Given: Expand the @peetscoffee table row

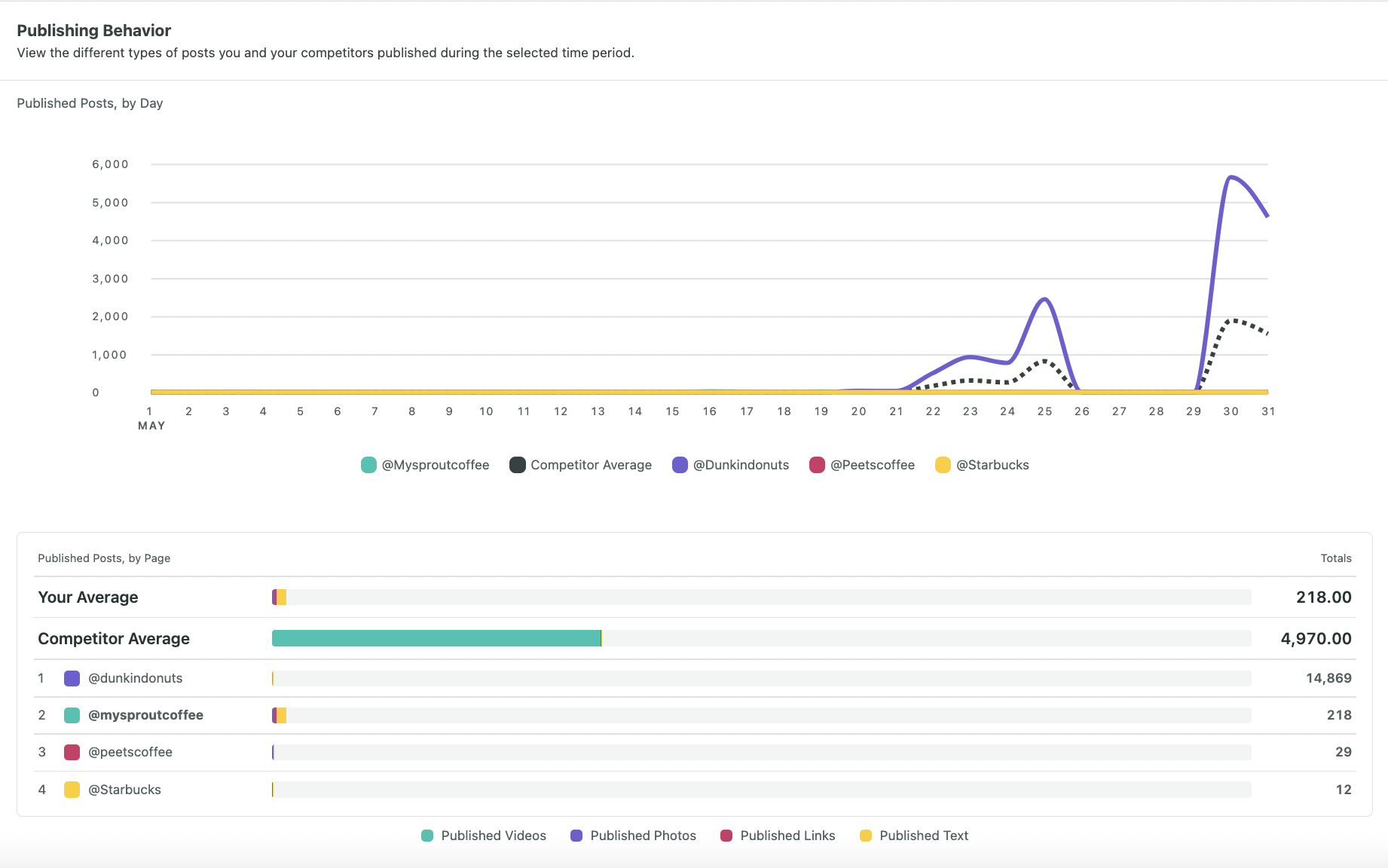Looking at the screenshot, I should click(x=130, y=751).
